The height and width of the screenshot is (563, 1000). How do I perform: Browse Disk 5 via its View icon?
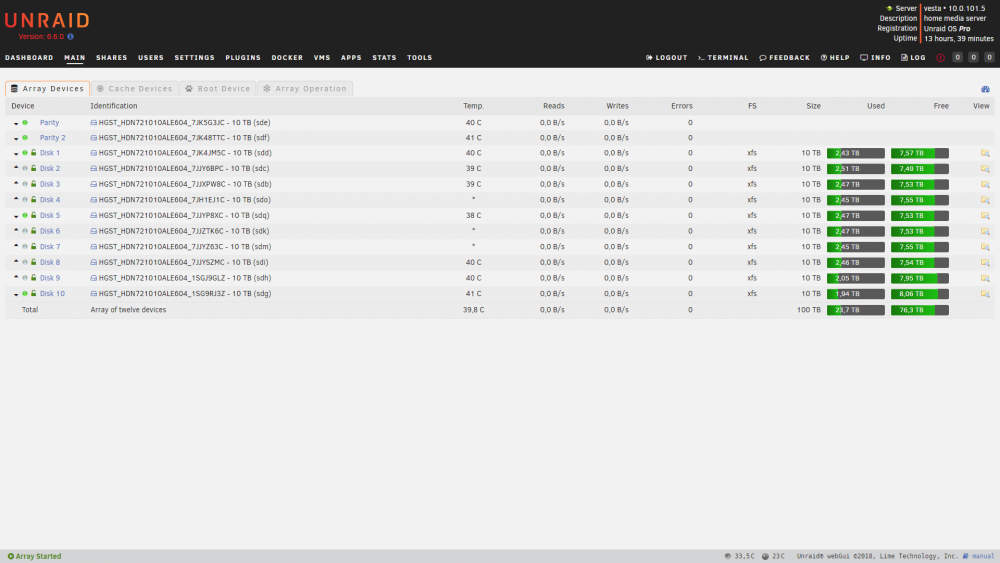pos(985,216)
